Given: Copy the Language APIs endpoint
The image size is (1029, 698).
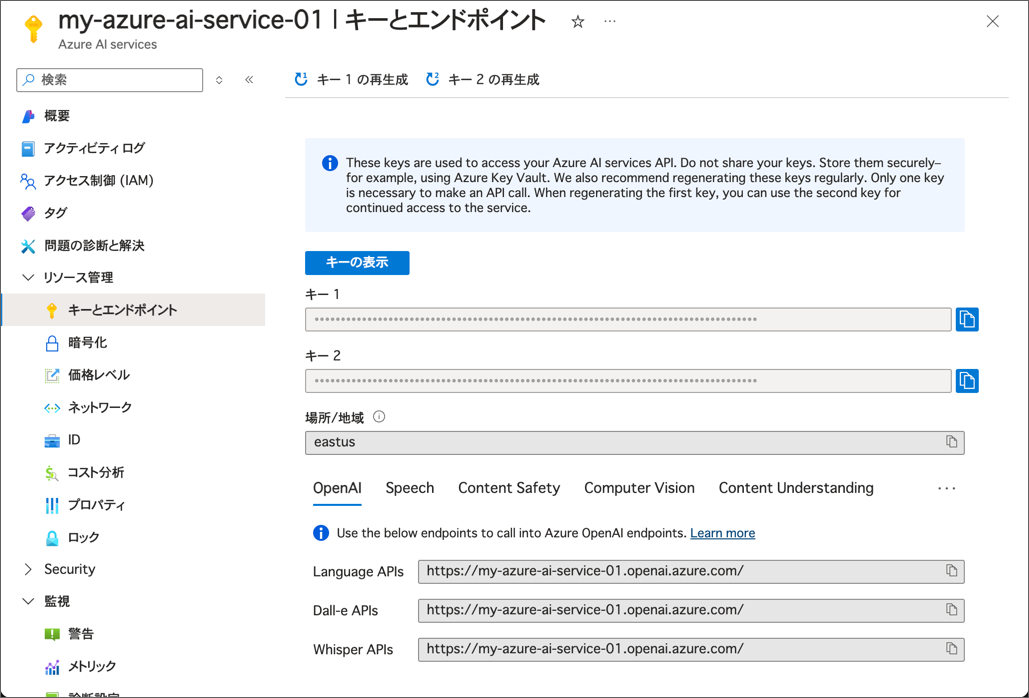Looking at the screenshot, I should point(951,571).
